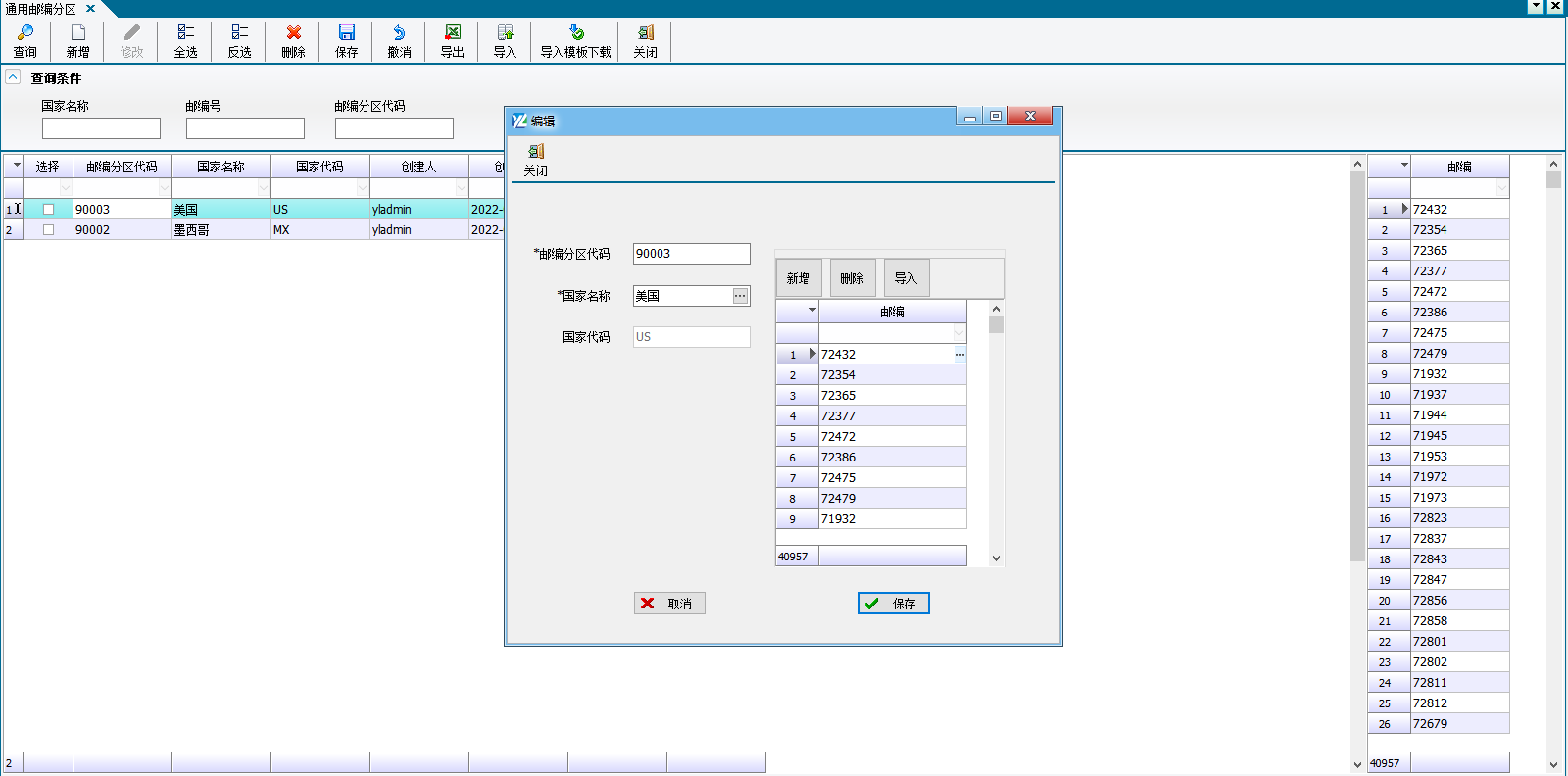Open the main grid's top-left selector dropdown

coord(17,165)
